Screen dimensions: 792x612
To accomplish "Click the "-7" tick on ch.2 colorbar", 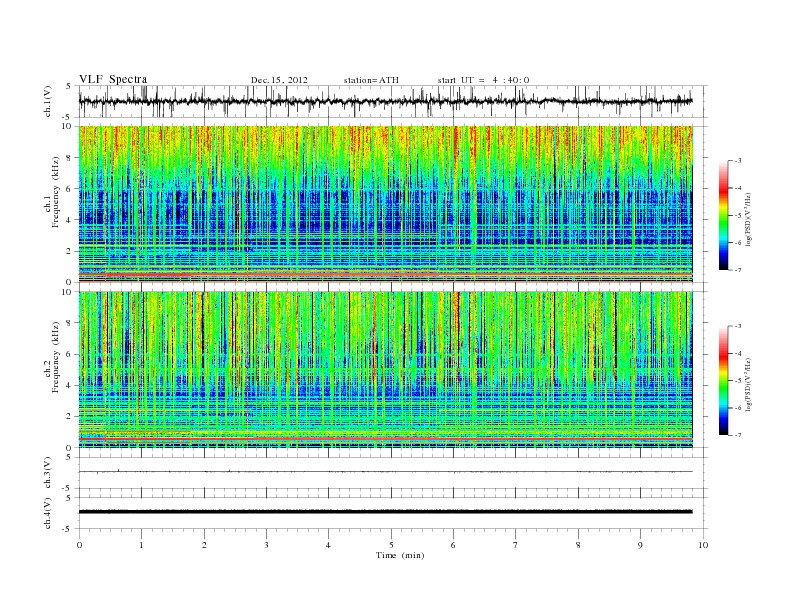I will click(737, 435).
